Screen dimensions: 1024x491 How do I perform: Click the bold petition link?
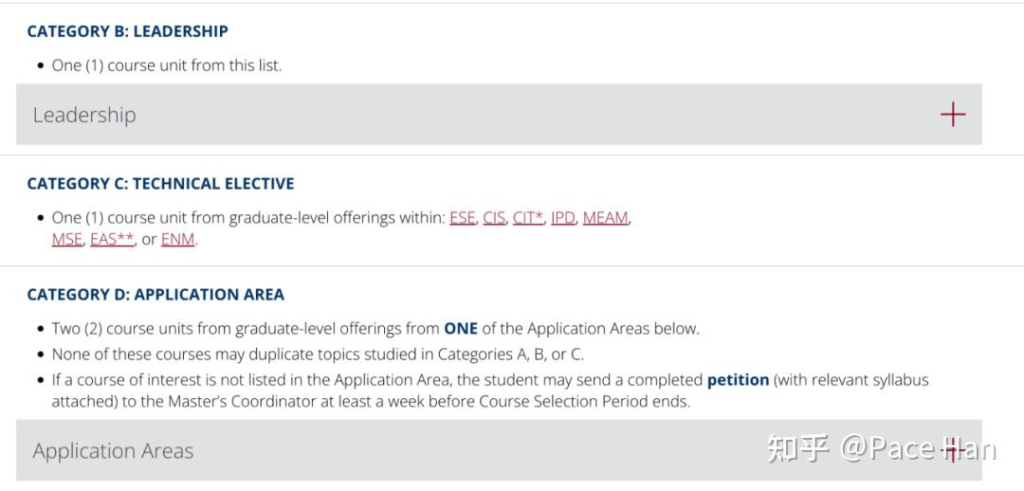pyautogui.click(x=738, y=379)
